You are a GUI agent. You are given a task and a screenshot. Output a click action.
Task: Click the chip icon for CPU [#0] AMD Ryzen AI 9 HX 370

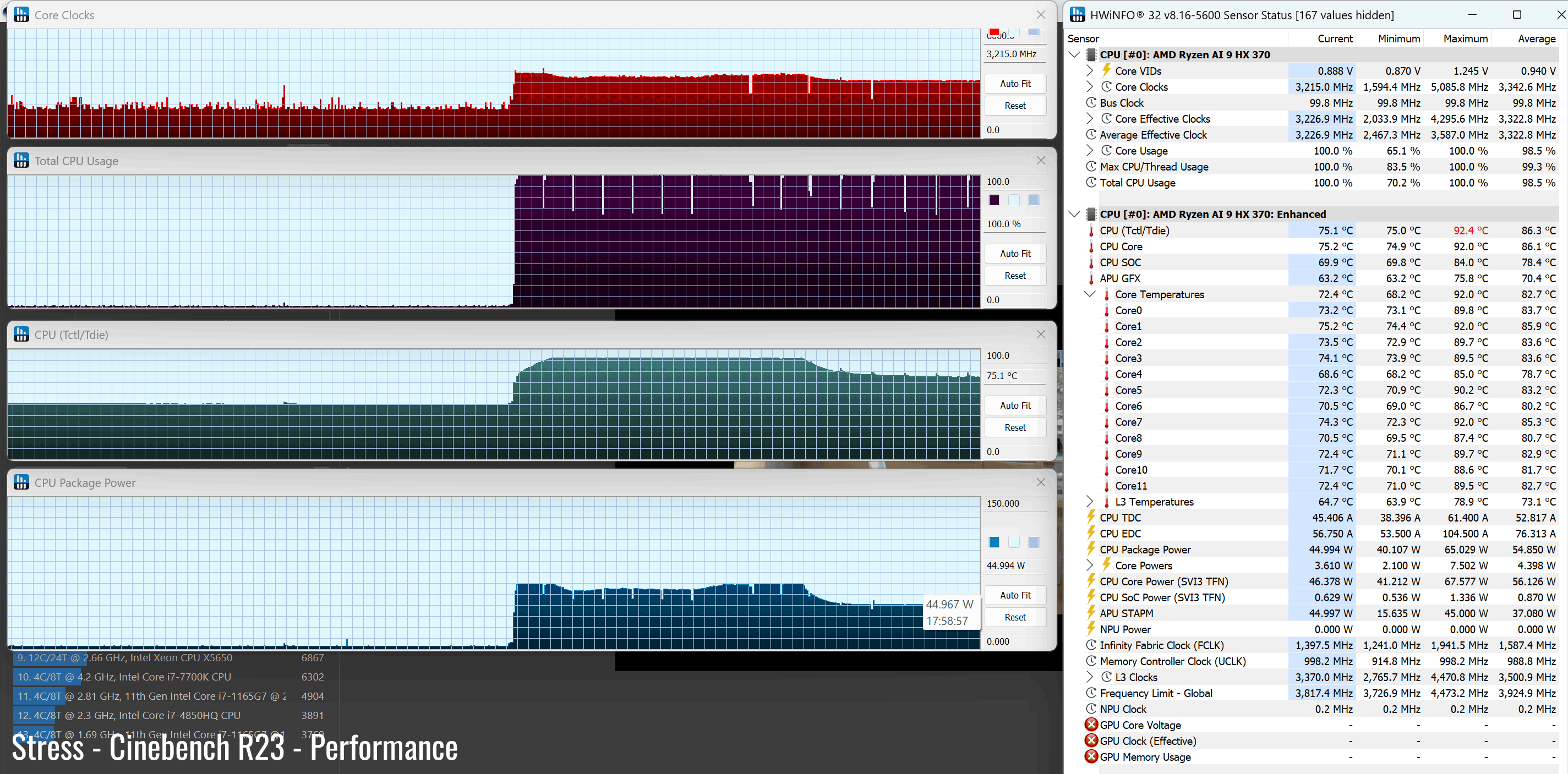pos(1091,55)
